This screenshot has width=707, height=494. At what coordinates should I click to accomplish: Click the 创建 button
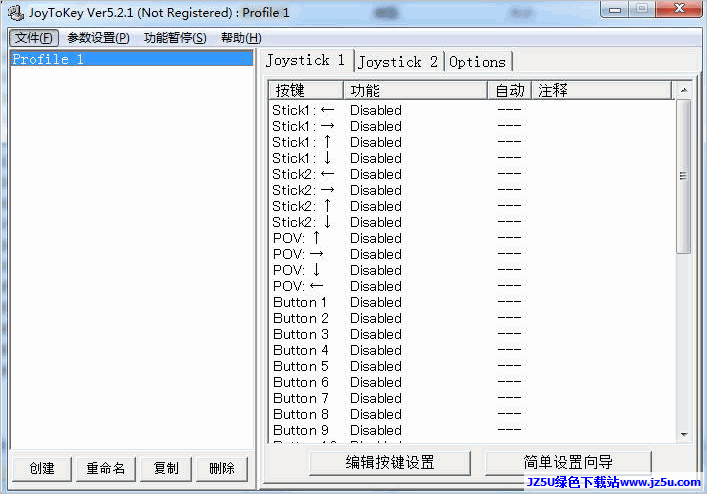click(x=42, y=469)
